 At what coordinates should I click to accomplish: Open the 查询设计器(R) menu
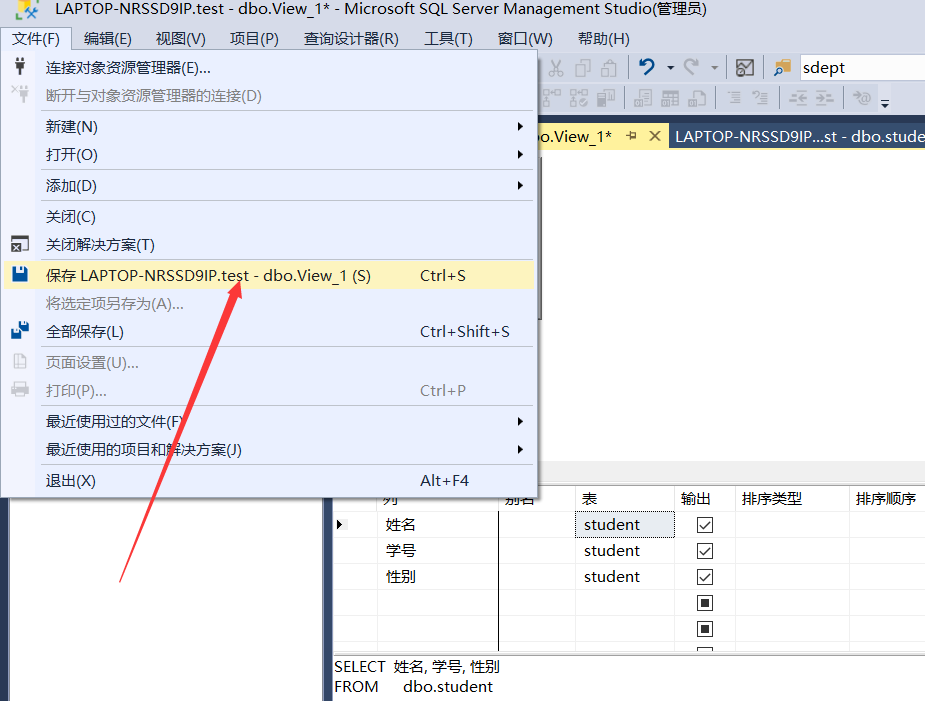[x=351, y=39]
